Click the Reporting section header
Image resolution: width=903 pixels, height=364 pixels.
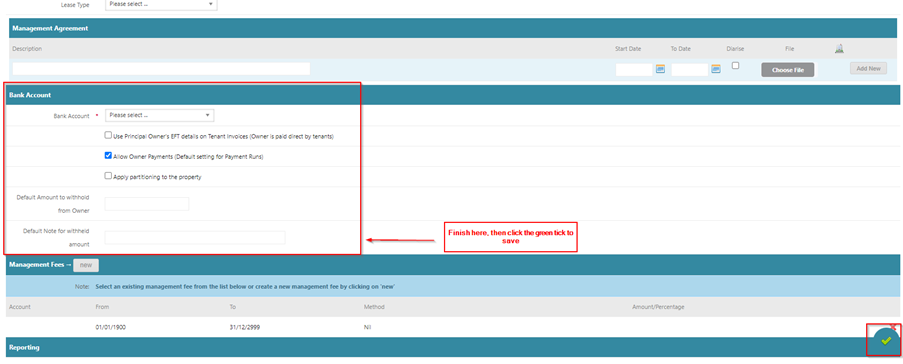[452, 348]
